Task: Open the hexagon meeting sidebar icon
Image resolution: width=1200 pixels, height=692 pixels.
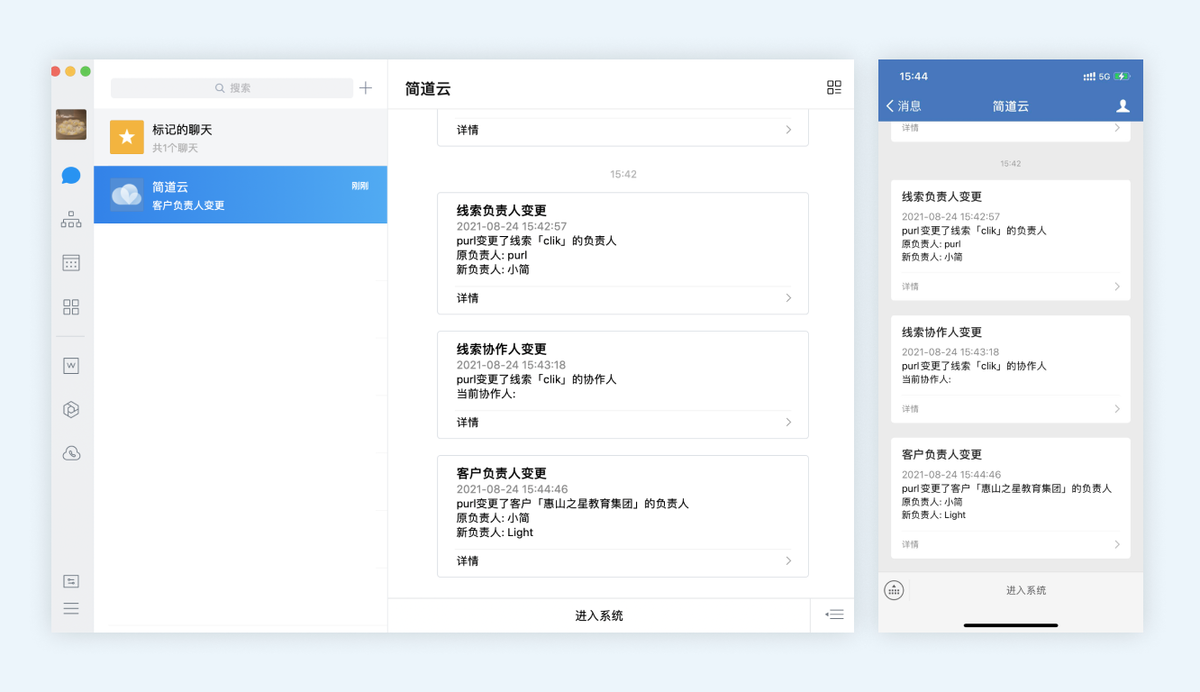Action: click(71, 410)
